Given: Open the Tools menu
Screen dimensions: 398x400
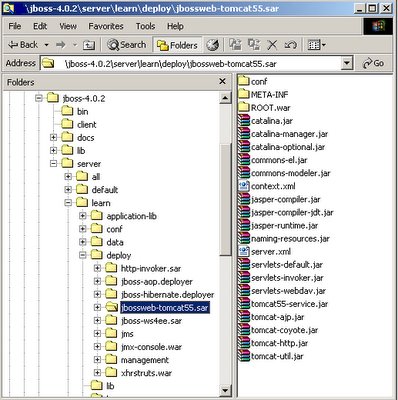Looking at the screenshot, I should click(x=145, y=26).
